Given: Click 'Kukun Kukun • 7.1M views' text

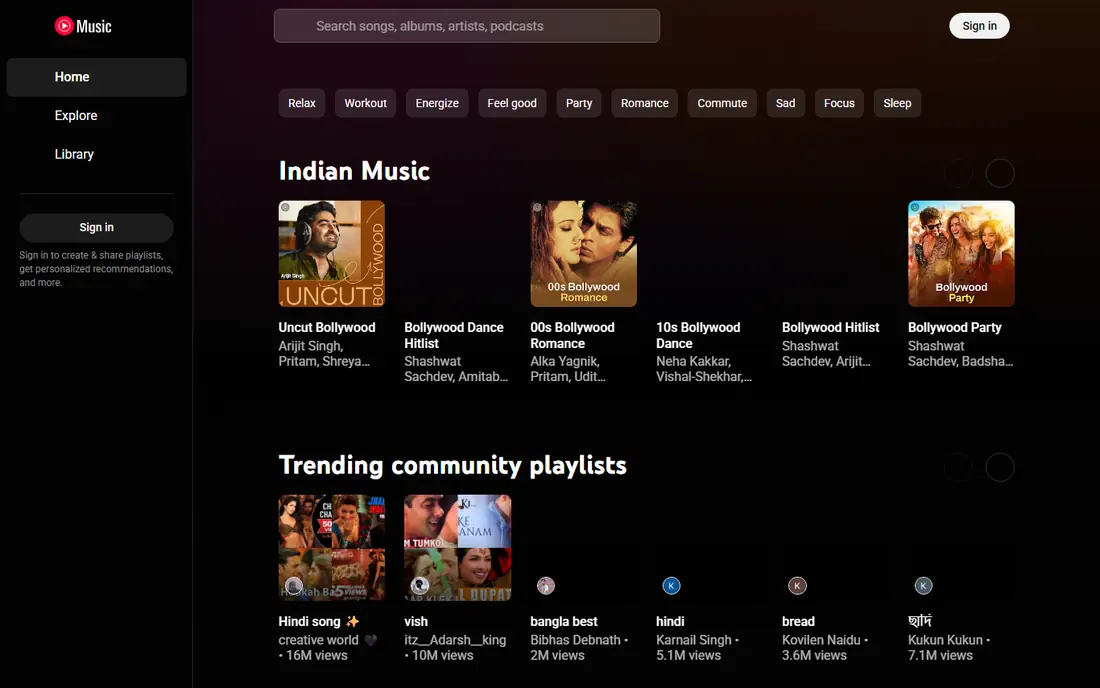Looking at the screenshot, I should point(949,647).
